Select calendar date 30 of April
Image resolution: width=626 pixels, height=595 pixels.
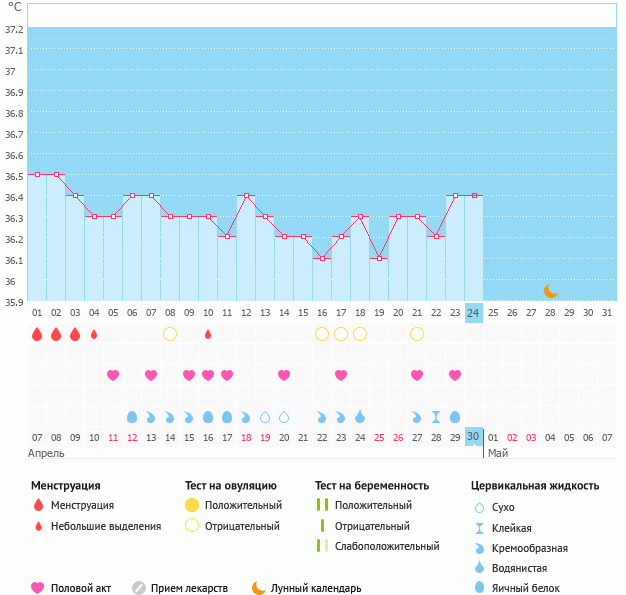pyautogui.click(x=473, y=437)
